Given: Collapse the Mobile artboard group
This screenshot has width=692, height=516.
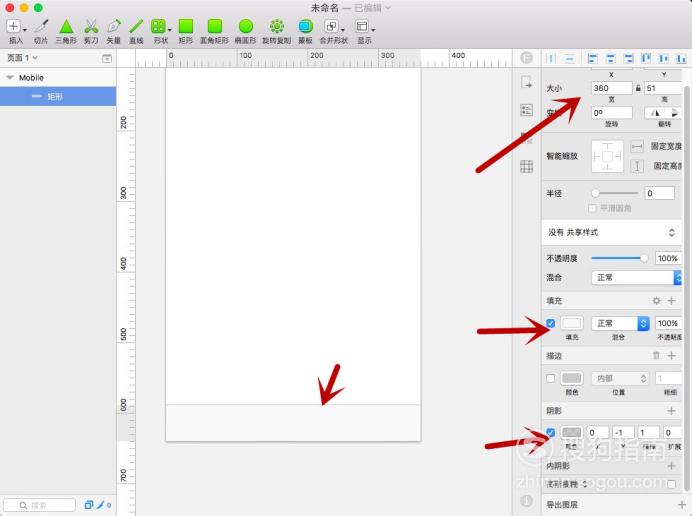Looking at the screenshot, I should tap(10, 78).
